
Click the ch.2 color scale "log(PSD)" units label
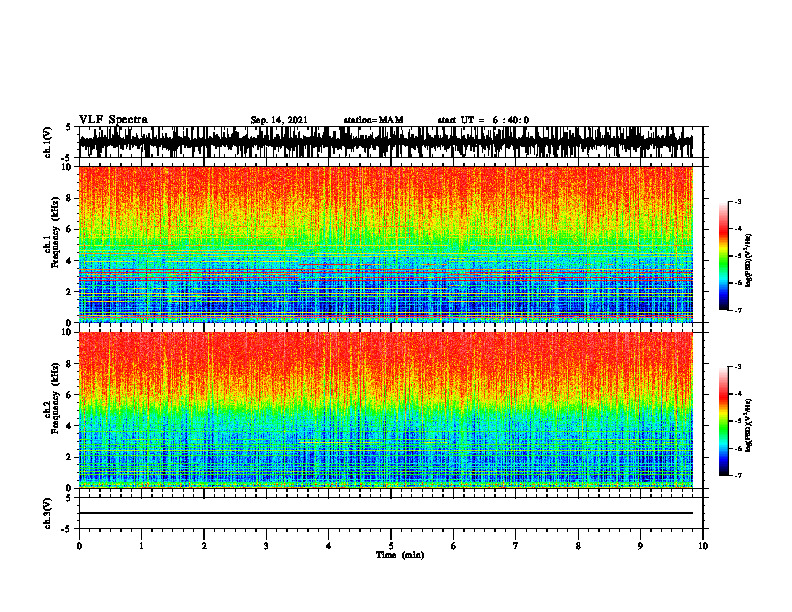pyautogui.click(x=748, y=426)
